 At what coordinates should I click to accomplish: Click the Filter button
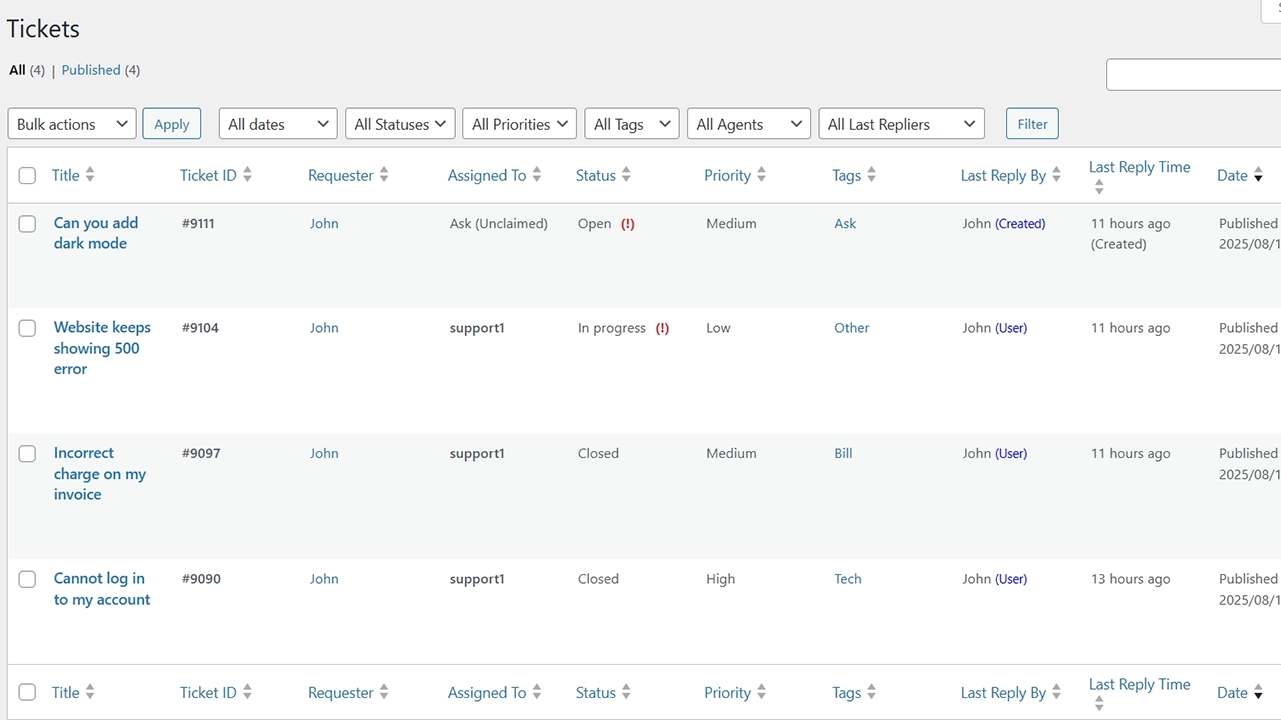click(1032, 124)
